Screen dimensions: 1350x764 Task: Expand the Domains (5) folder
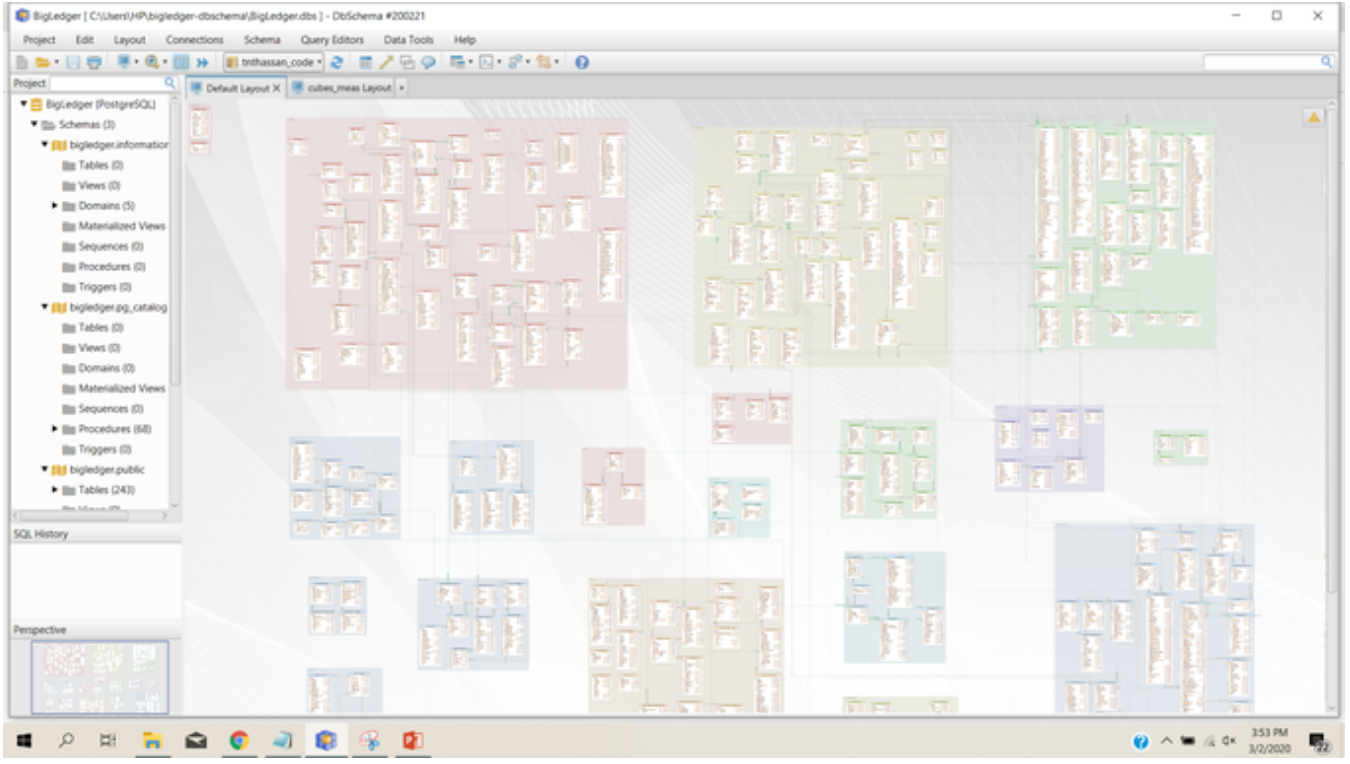click(55, 205)
